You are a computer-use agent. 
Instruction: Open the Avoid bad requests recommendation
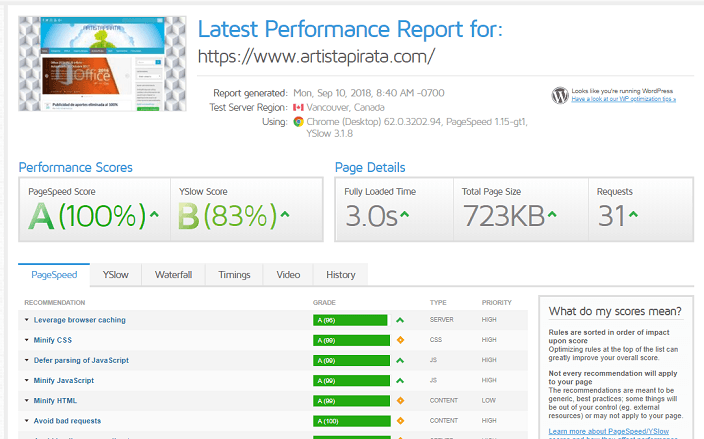coord(67,421)
